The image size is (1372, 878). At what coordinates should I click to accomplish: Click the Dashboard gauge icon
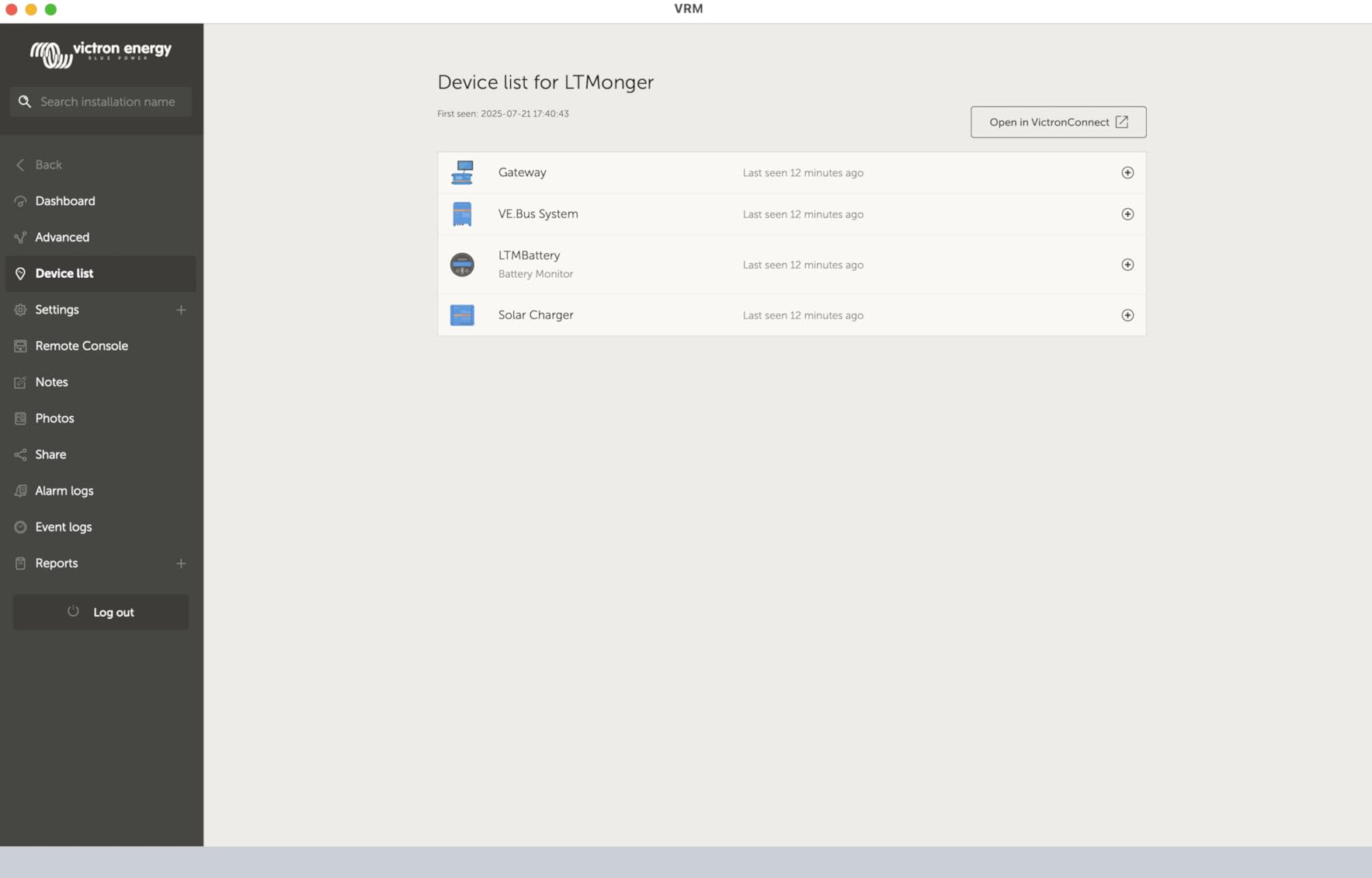click(x=20, y=201)
